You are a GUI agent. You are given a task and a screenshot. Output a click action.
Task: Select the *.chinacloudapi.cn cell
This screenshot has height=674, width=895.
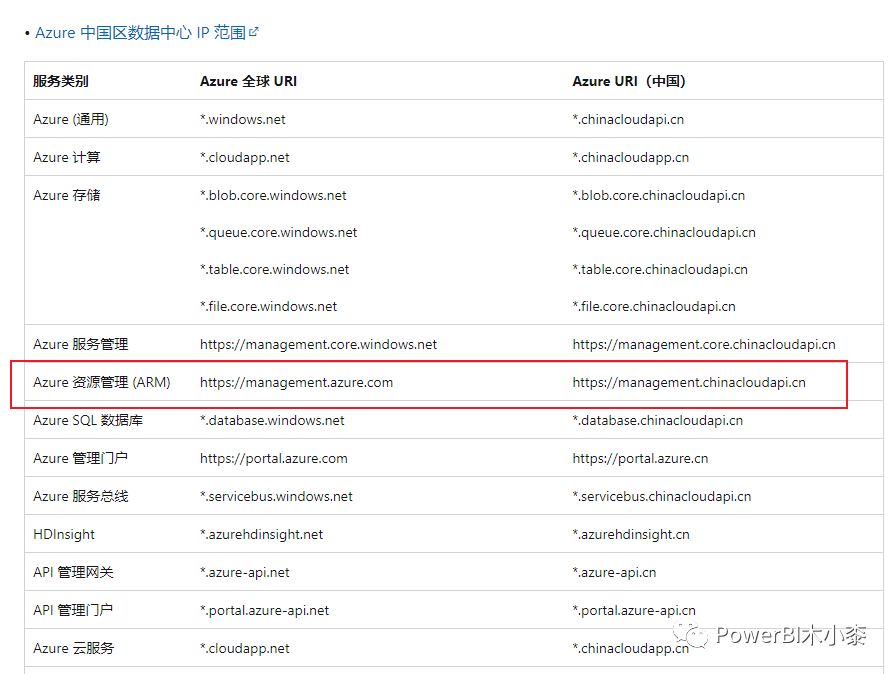tap(628, 119)
